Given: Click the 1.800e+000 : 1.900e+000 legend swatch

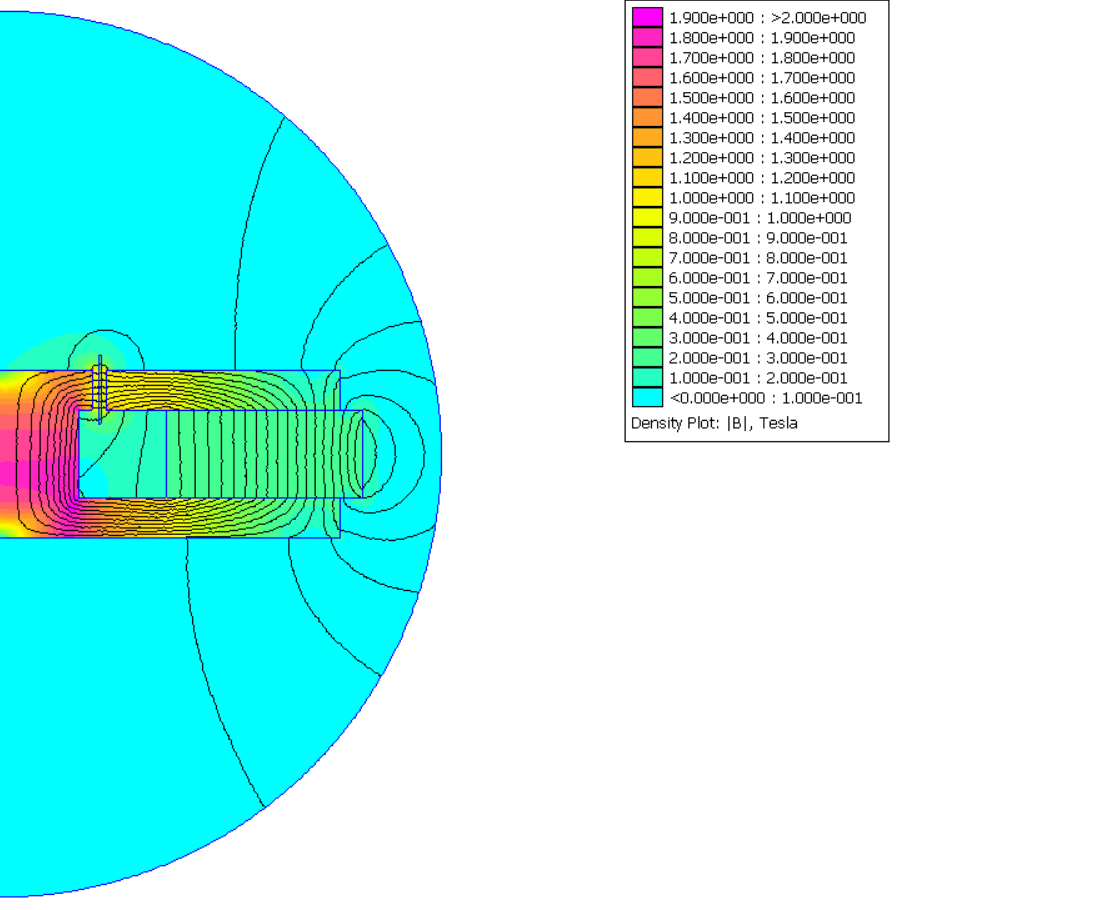Looking at the screenshot, I should click(x=647, y=37).
